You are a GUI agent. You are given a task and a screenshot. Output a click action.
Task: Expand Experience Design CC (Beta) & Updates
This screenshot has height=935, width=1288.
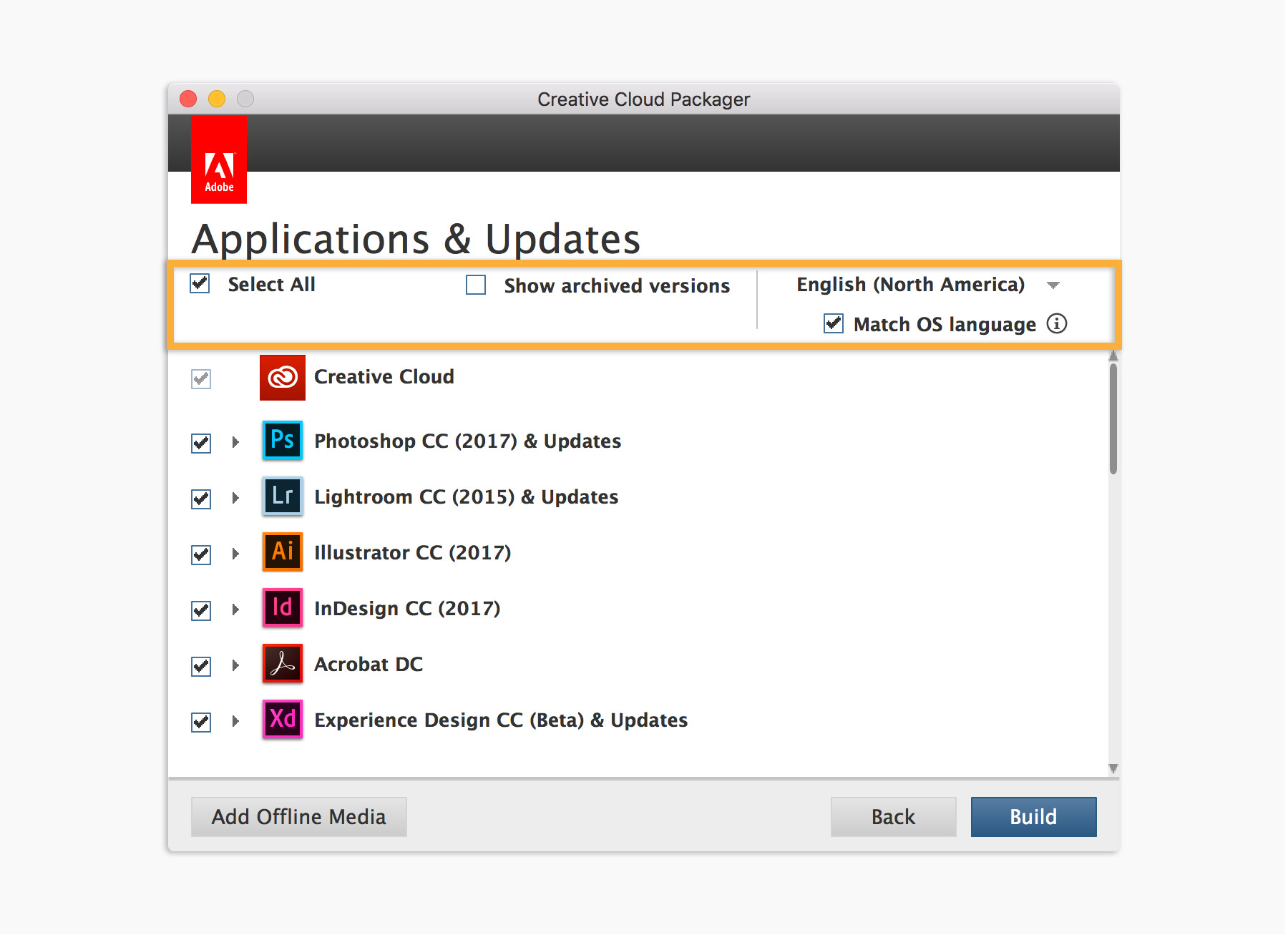coord(235,721)
